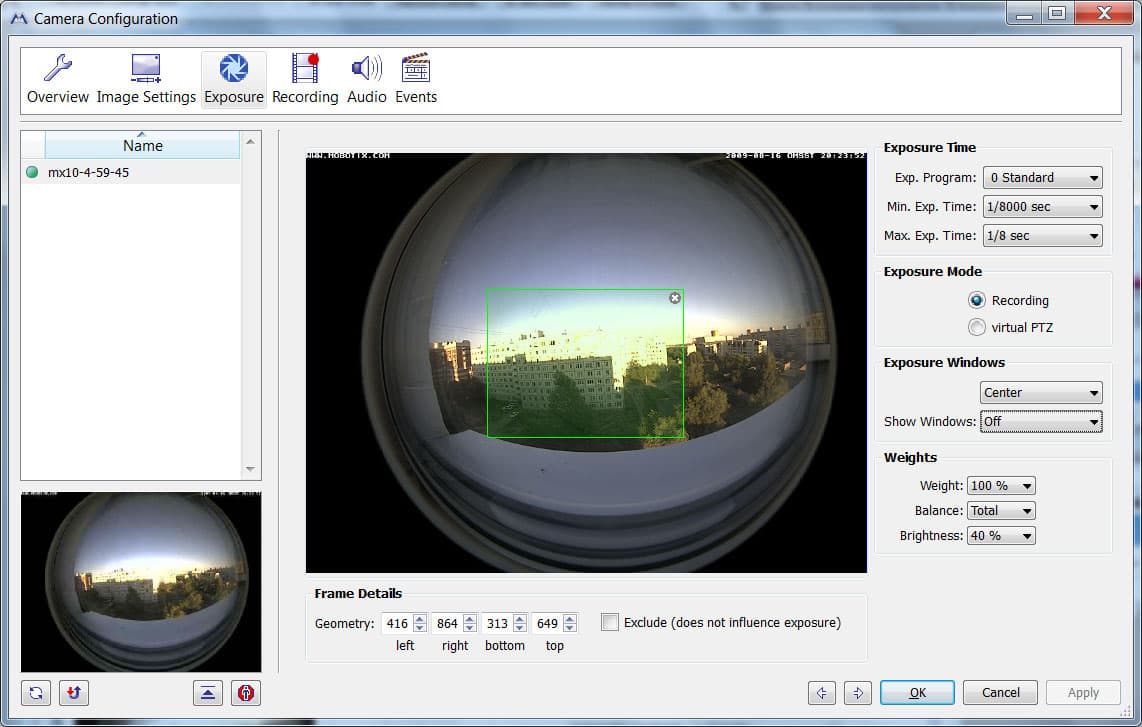Open the Brightness percentage dropdown
The height and width of the screenshot is (727, 1142).
1001,536
